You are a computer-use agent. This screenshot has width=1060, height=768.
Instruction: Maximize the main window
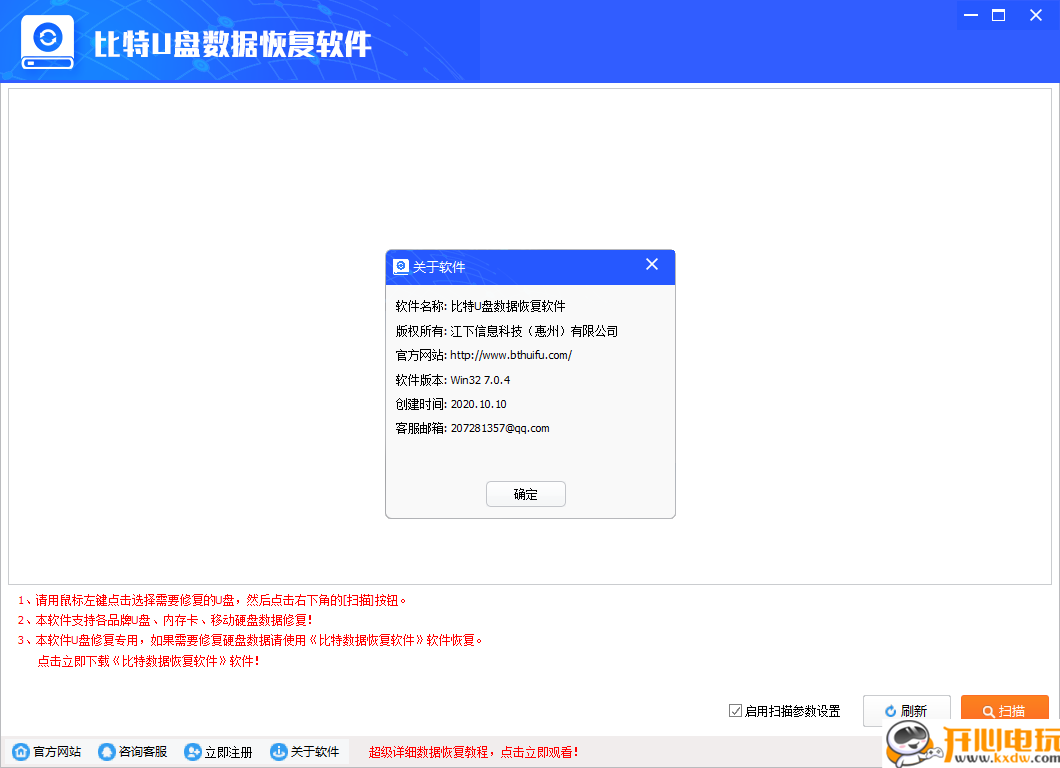click(x=998, y=15)
